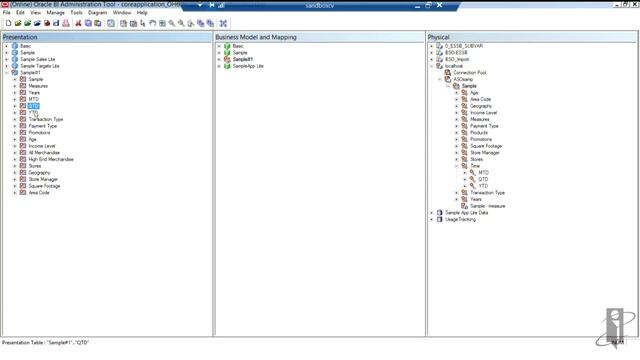Click the Save floppy disk toolbar icon
This screenshot has height=360, width=640.
[x=56, y=23]
